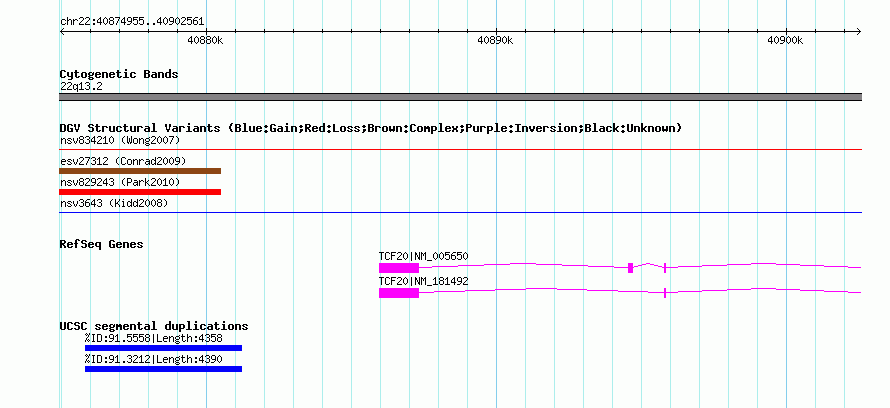
Task: Click the RefSeq Genes track title
Action: click(101, 244)
